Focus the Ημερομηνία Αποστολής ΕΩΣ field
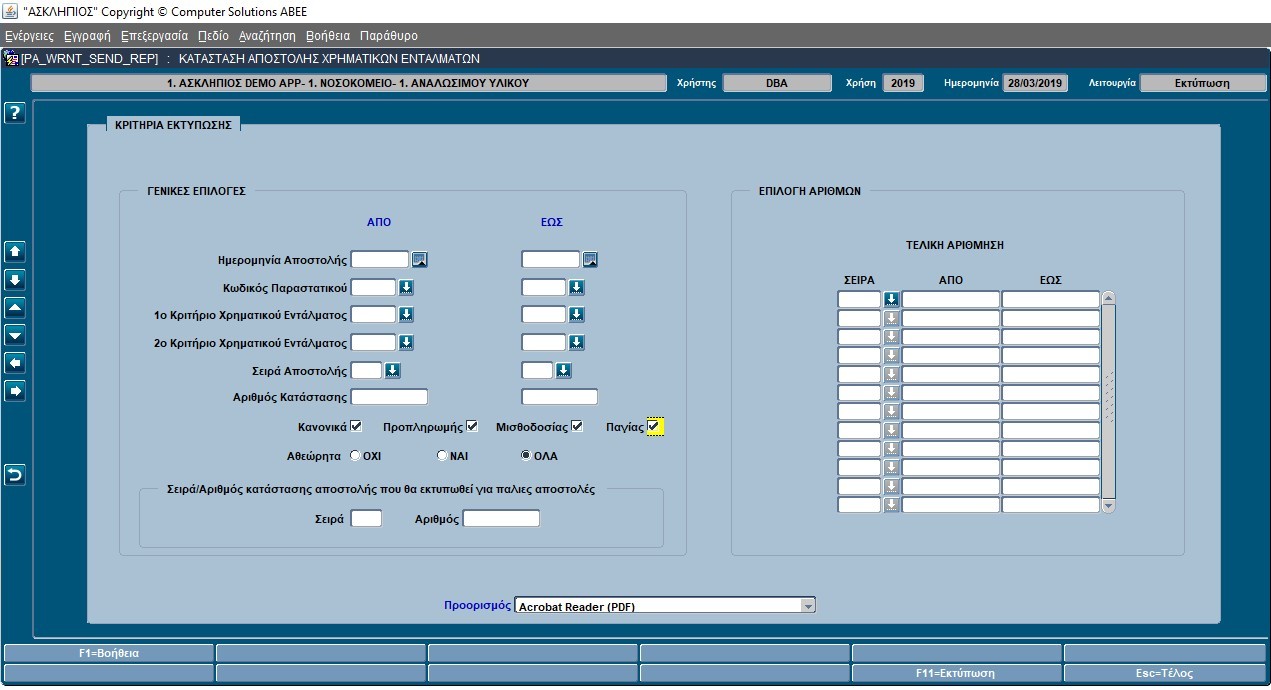 click(551, 260)
